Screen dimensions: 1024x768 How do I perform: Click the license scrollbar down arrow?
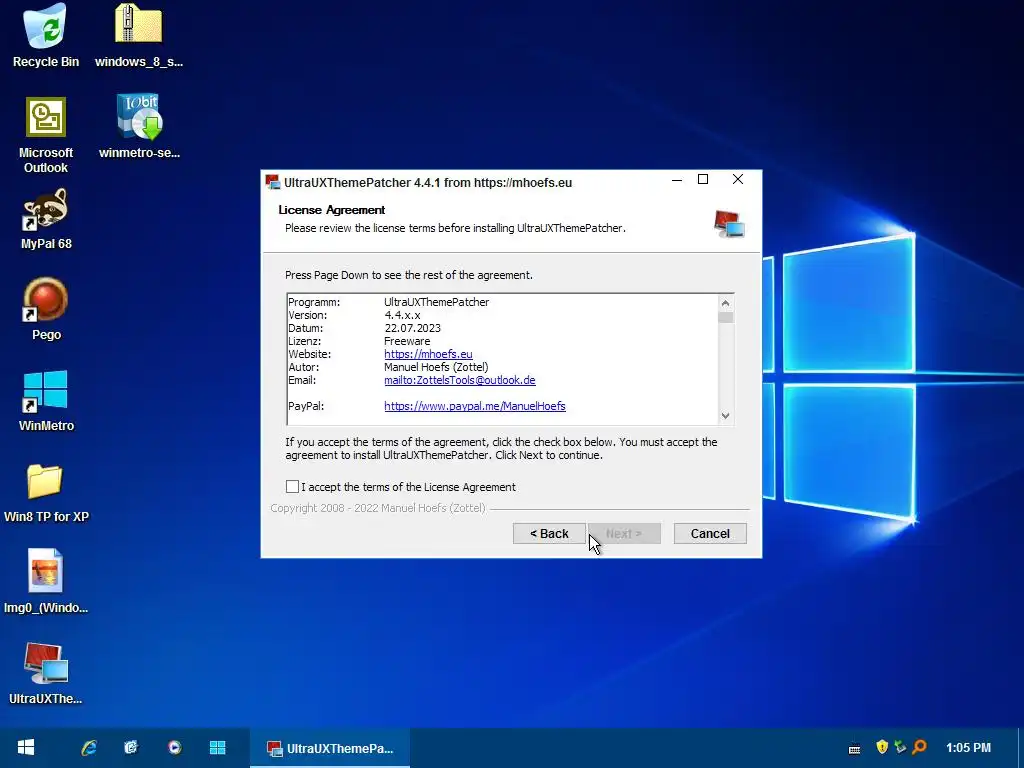tap(725, 416)
